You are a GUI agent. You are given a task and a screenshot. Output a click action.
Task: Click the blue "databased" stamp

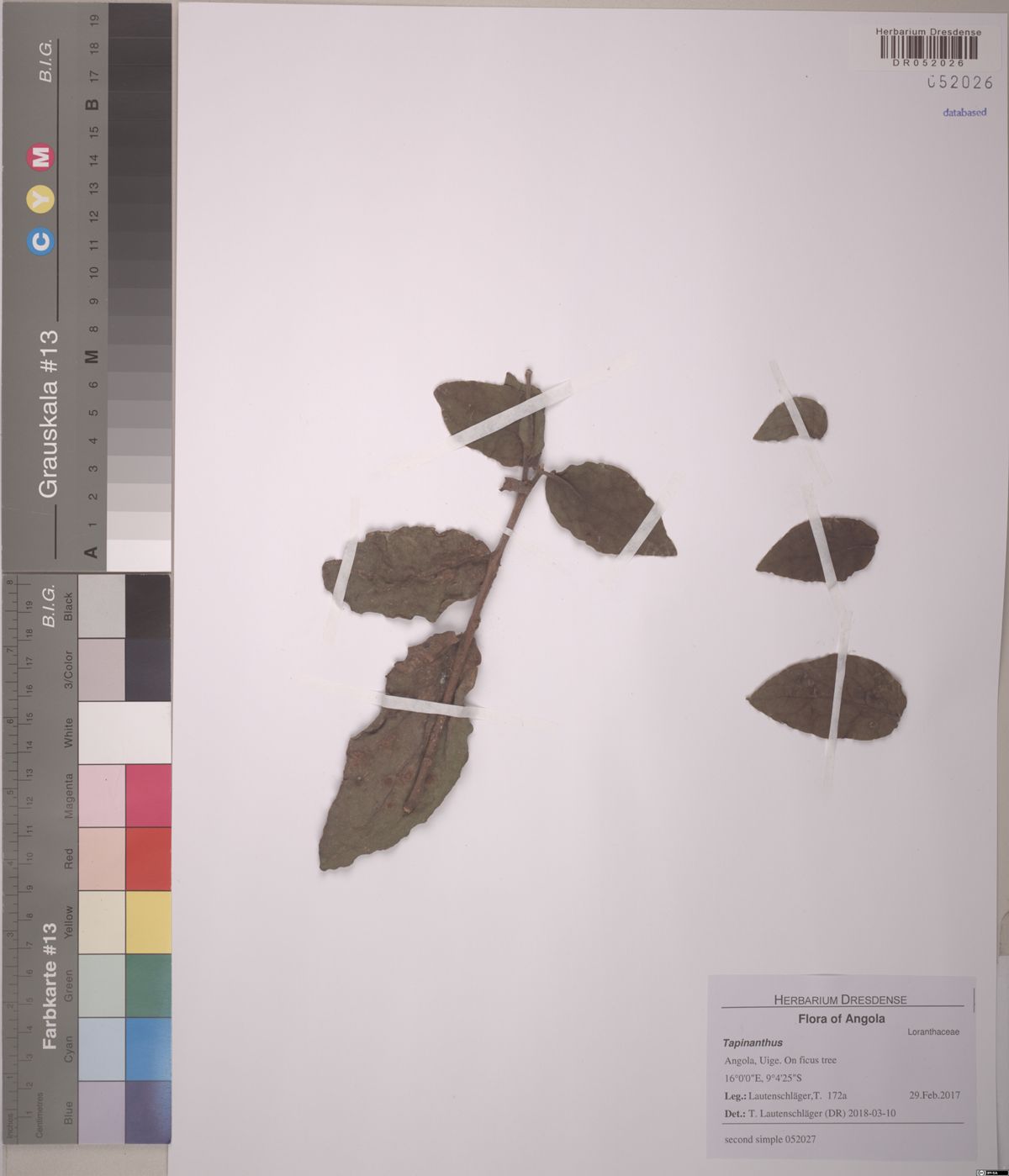964,112
